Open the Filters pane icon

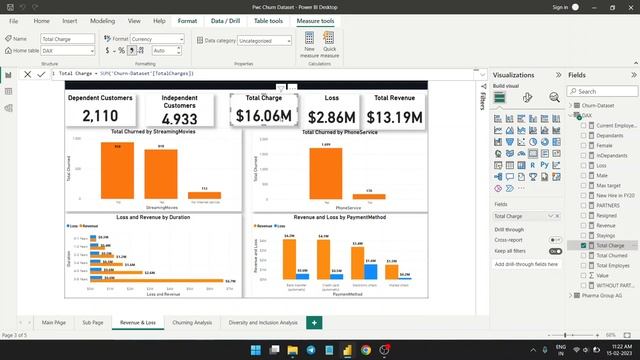(483, 87)
